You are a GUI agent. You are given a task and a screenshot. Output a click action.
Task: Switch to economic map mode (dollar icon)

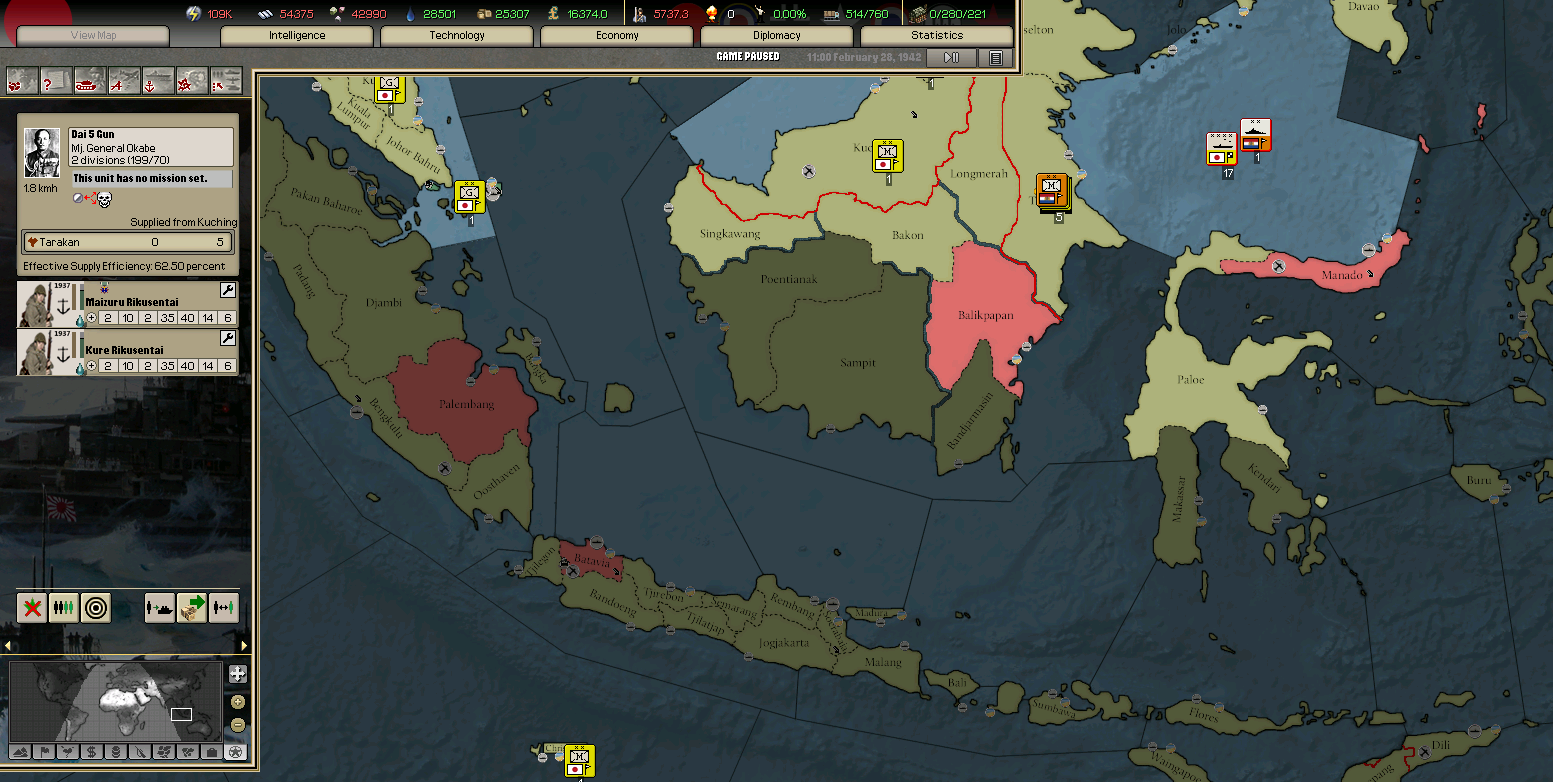(x=92, y=751)
